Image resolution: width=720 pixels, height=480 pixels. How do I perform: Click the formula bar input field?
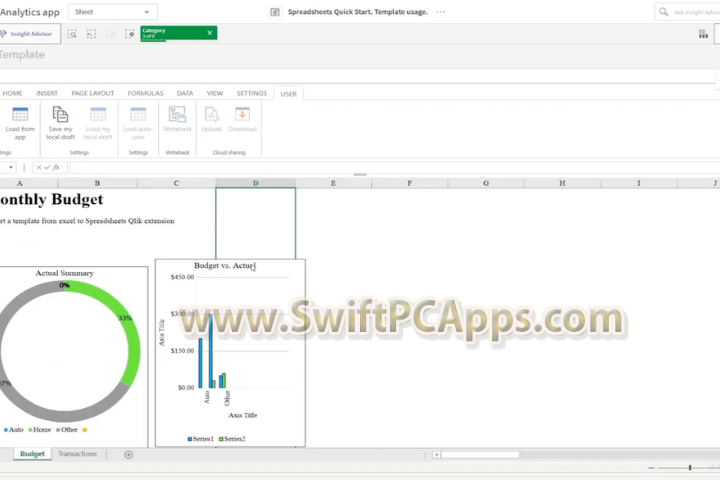(x=395, y=168)
